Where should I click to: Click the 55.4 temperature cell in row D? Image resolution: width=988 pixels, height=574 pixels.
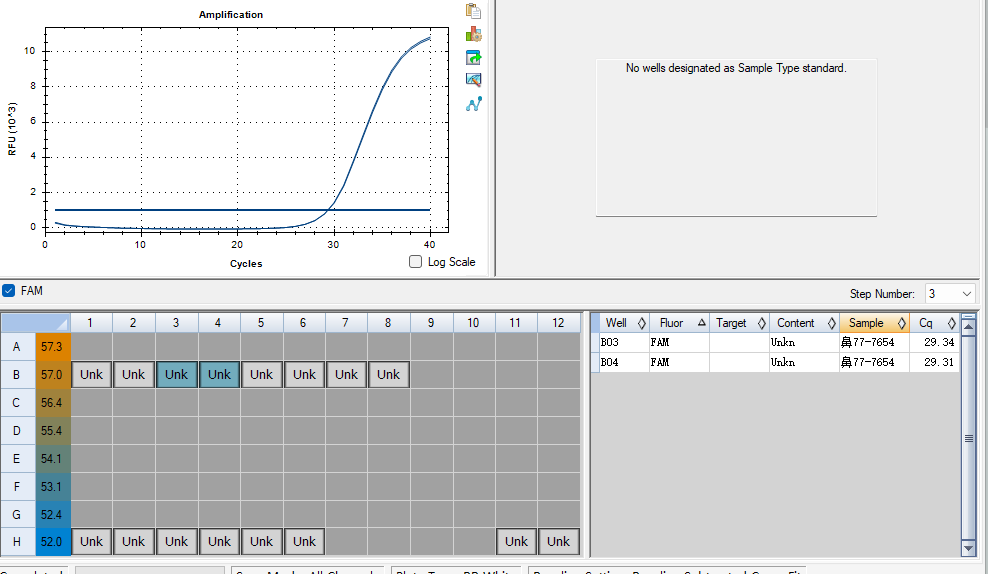click(52, 430)
